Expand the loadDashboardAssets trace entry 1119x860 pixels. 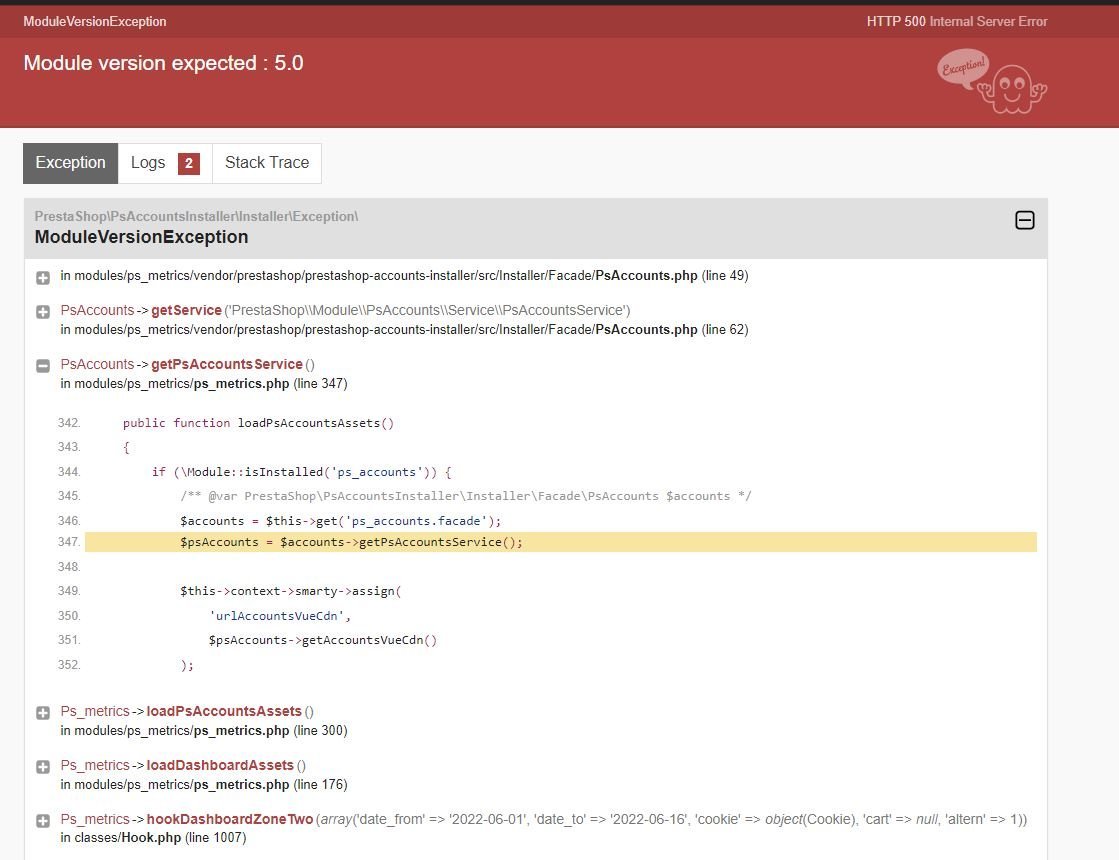coord(43,767)
